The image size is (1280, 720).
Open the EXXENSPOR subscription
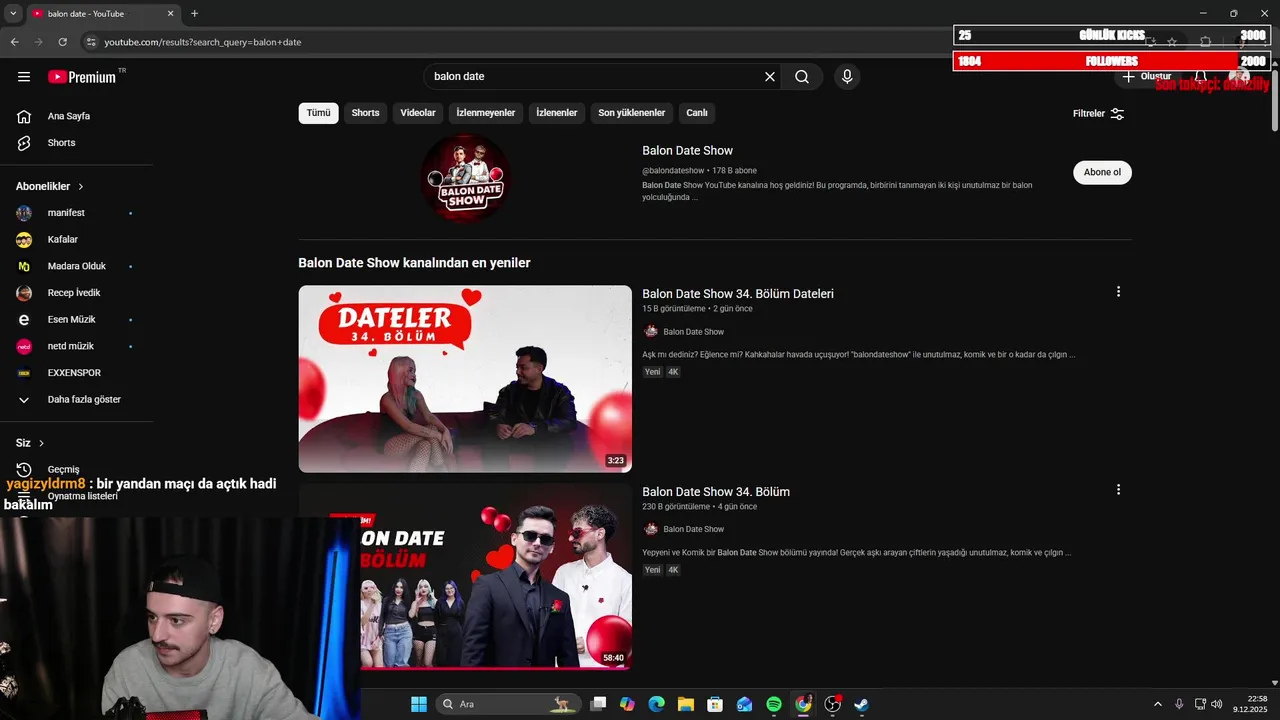click(x=76, y=373)
